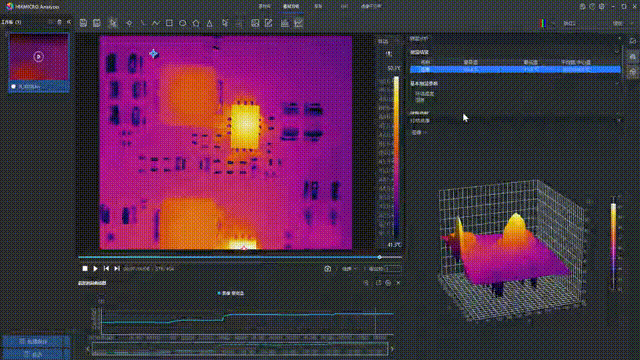The width and height of the screenshot is (640, 360).
Task: Click the rainbow palette color icon
Action: (543, 23)
